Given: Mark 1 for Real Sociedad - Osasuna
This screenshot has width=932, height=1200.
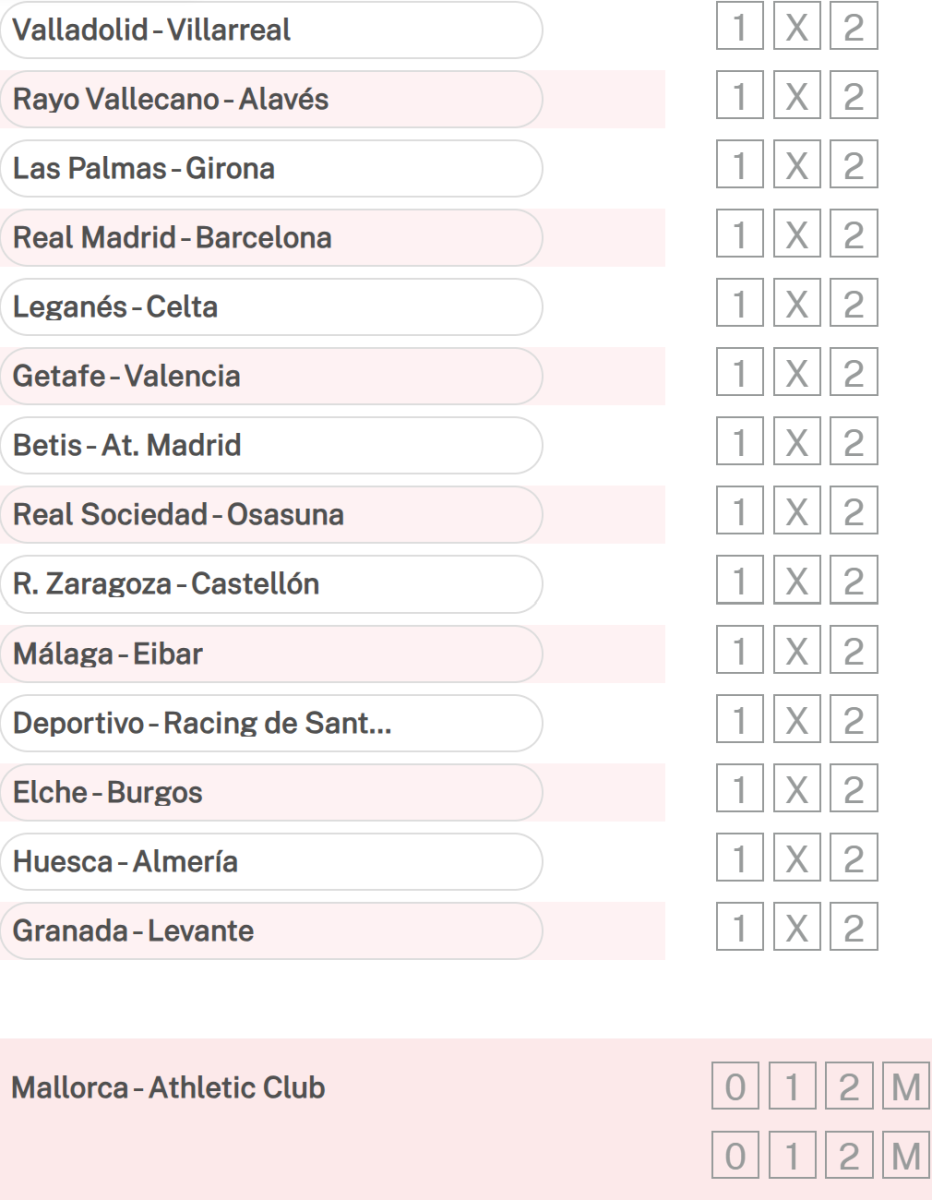Looking at the screenshot, I should pos(739,516).
